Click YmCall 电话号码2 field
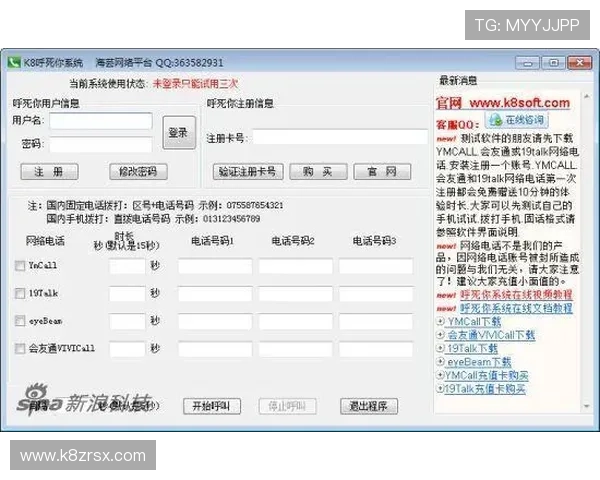The image size is (600, 480). click(295, 266)
